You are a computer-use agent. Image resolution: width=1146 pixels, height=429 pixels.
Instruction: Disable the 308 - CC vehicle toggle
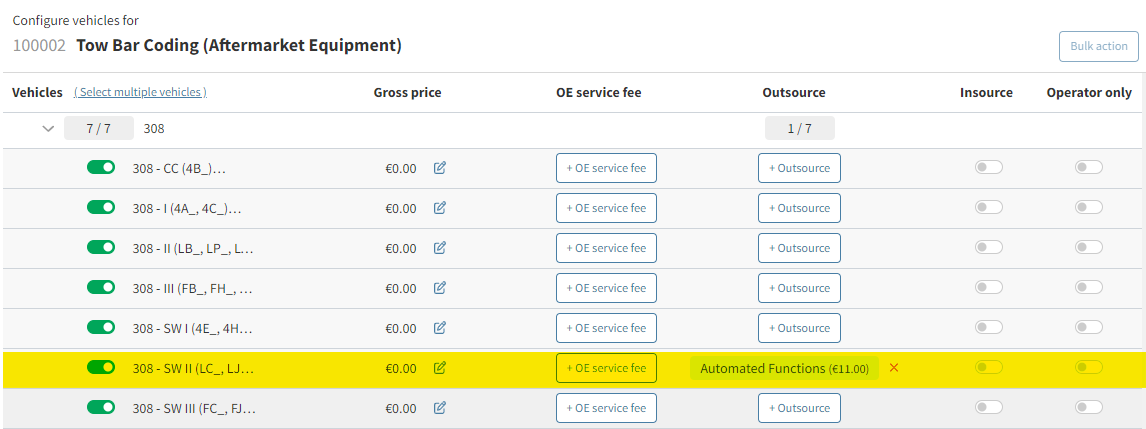tap(101, 167)
